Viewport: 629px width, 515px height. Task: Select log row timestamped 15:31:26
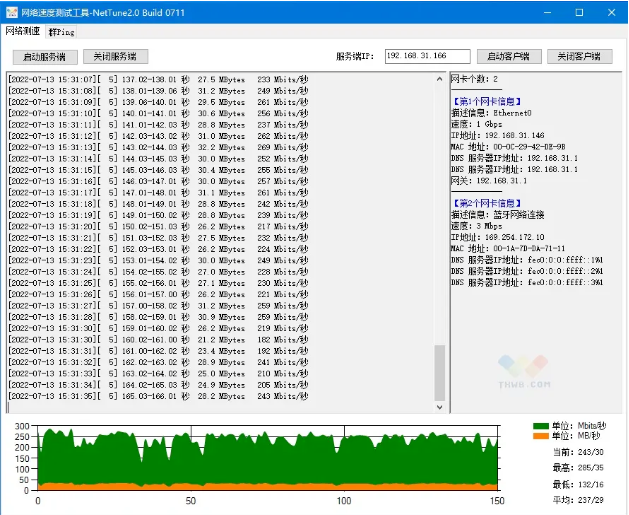click(158, 294)
